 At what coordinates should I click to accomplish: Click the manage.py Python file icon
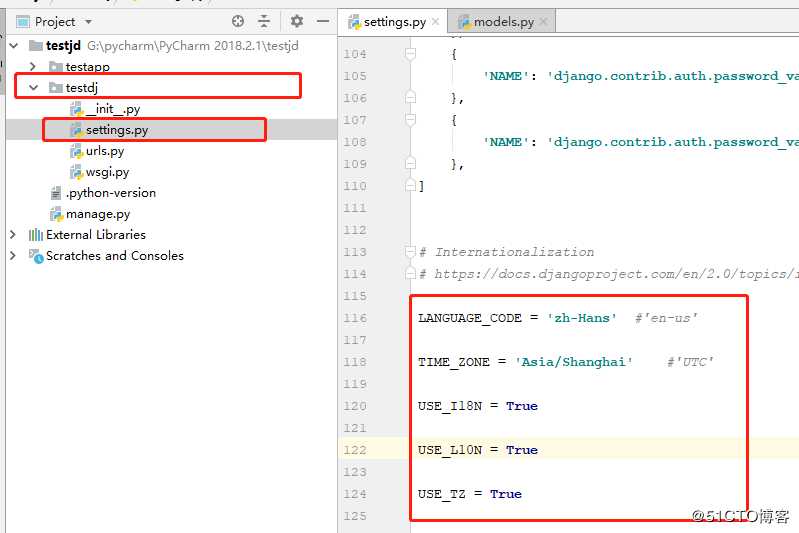(x=56, y=214)
